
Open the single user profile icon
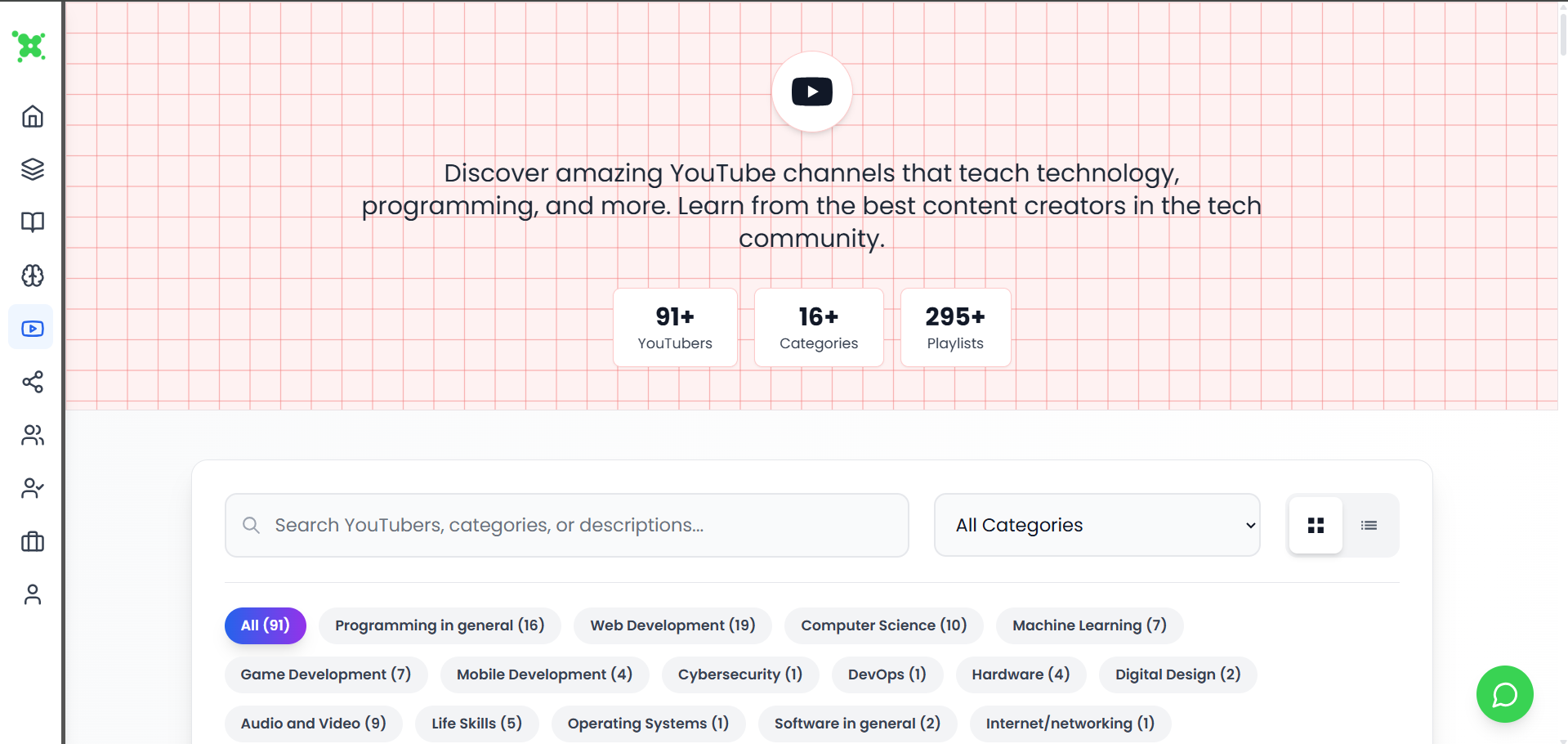tap(32, 594)
